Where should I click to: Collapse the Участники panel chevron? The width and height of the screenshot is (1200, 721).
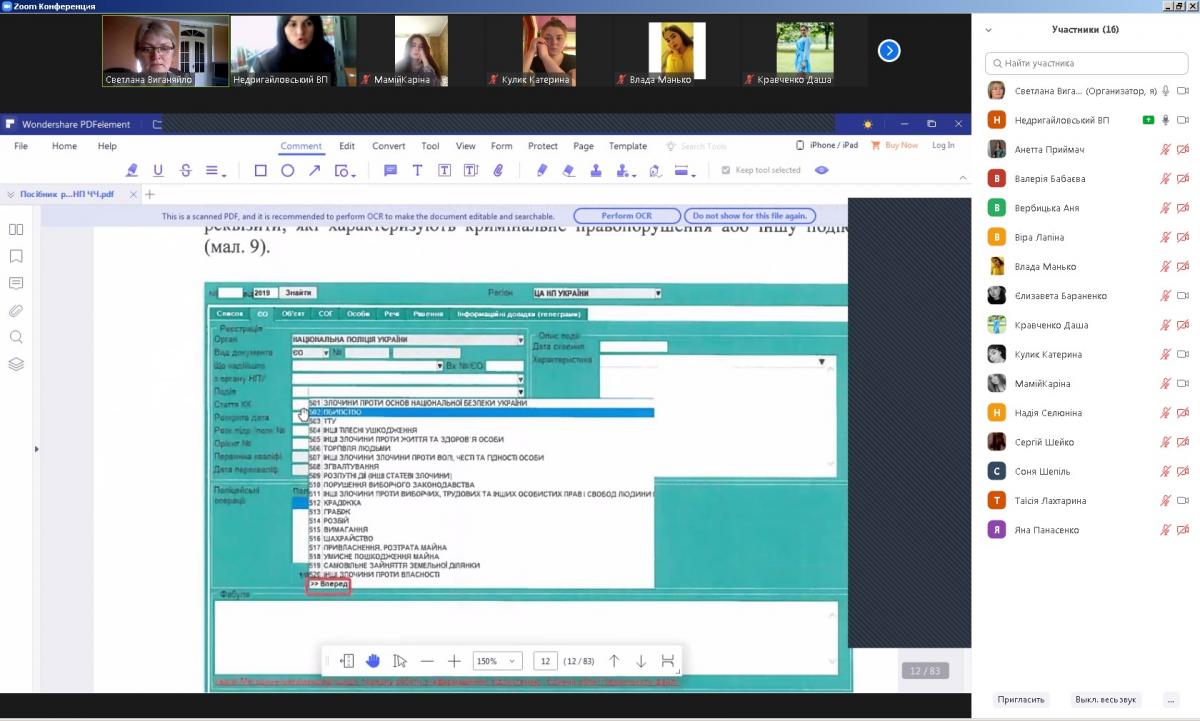(x=989, y=30)
